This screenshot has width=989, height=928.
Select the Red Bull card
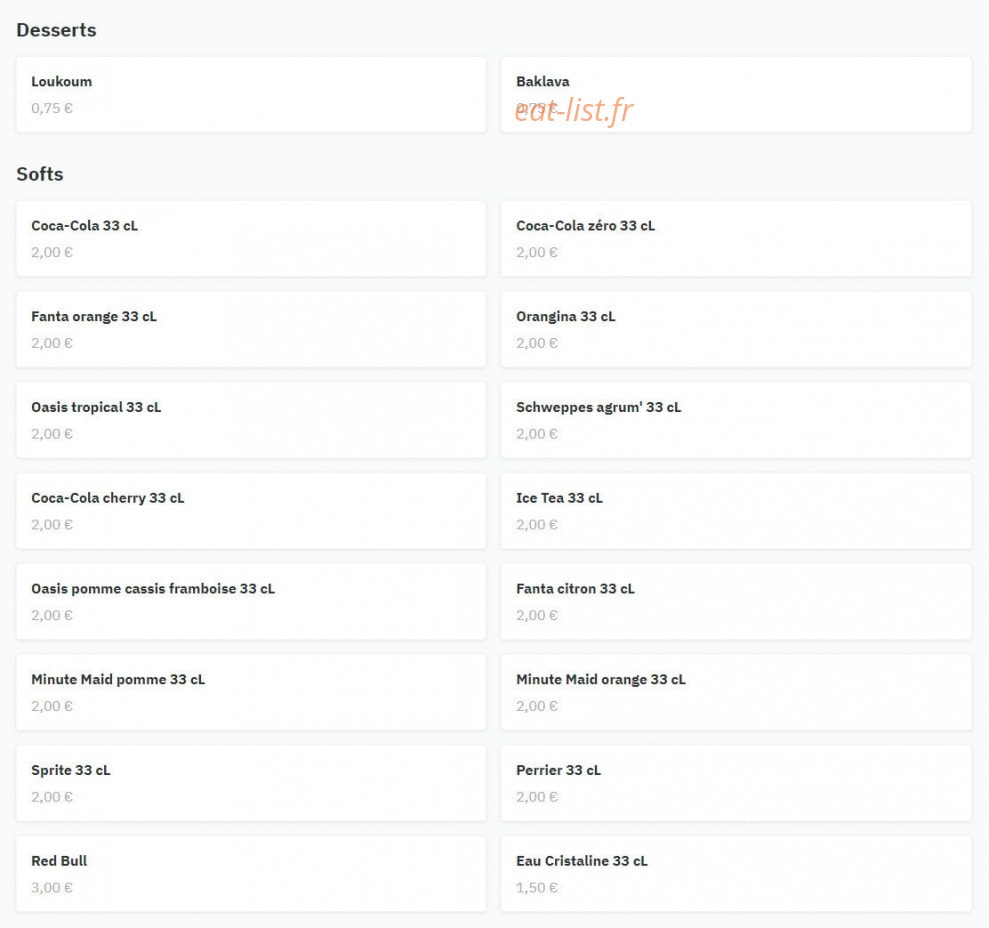(x=251, y=874)
